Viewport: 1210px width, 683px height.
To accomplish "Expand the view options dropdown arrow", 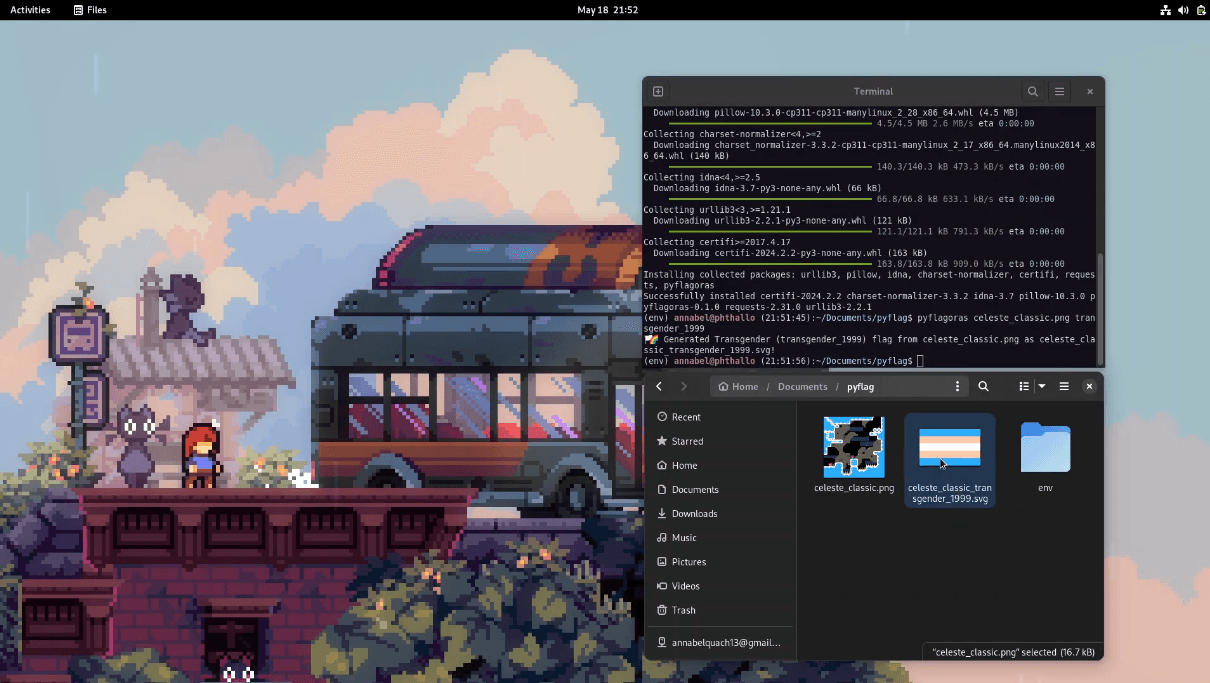I will click(x=1041, y=386).
